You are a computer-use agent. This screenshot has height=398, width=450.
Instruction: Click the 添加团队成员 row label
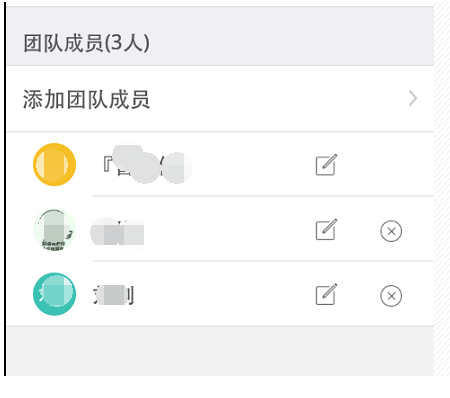click(x=86, y=99)
